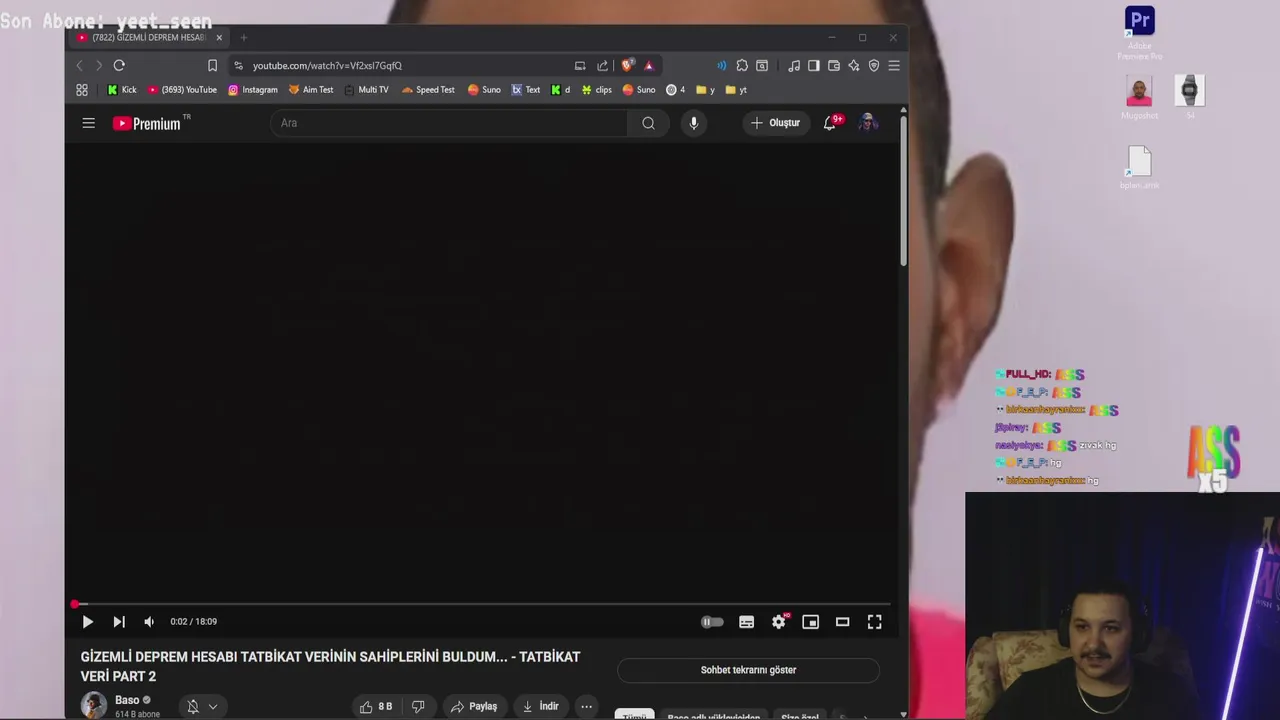Go forward in browser history
The width and height of the screenshot is (1280, 720).
tap(98, 66)
